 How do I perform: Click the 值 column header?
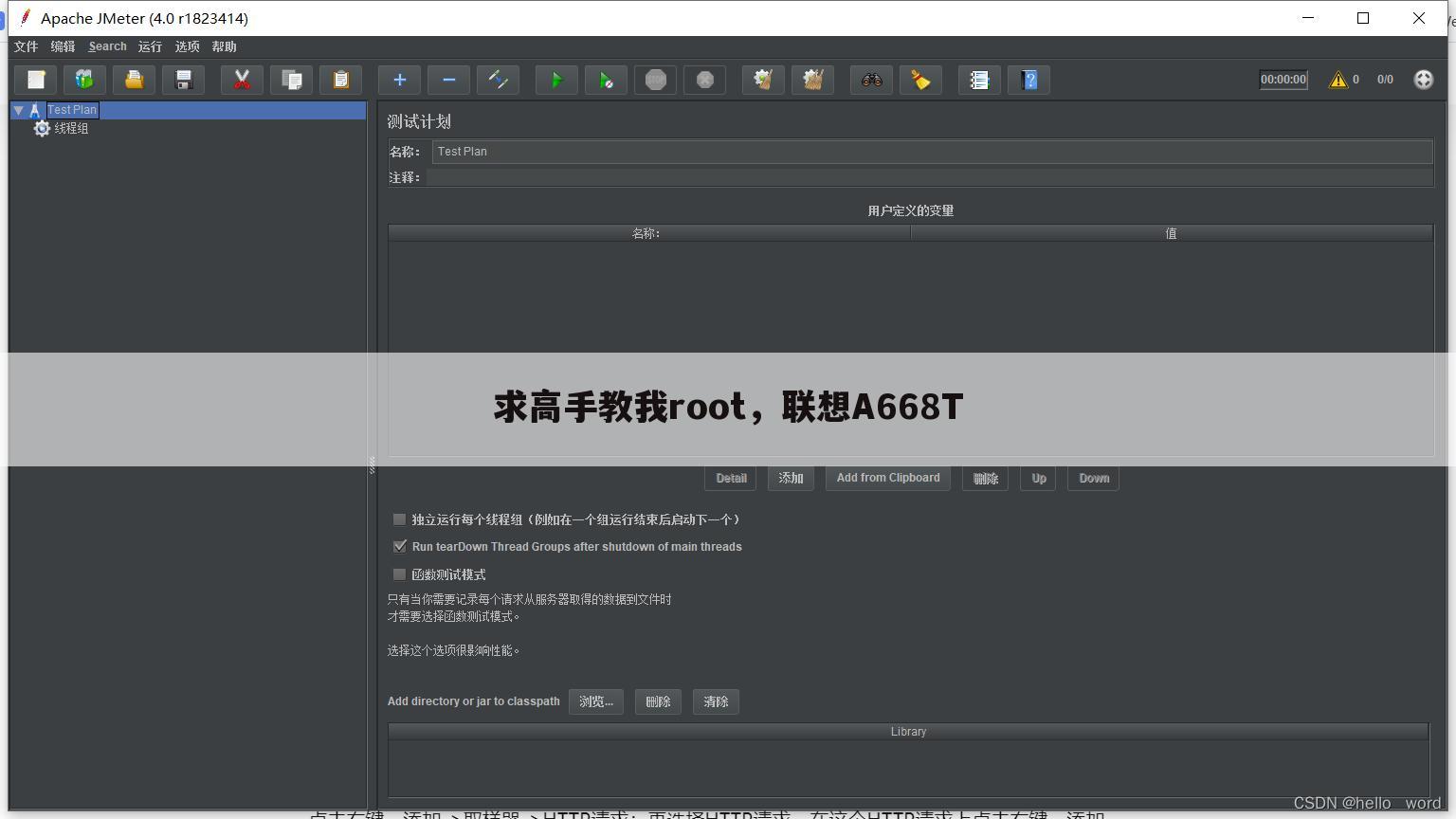pyautogui.click(x=1172, y=233)
